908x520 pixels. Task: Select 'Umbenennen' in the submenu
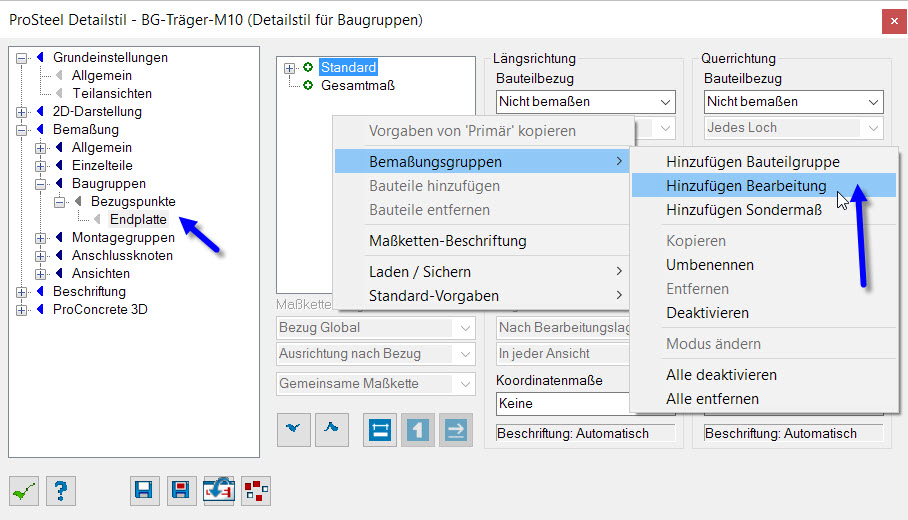click(764, 265)
